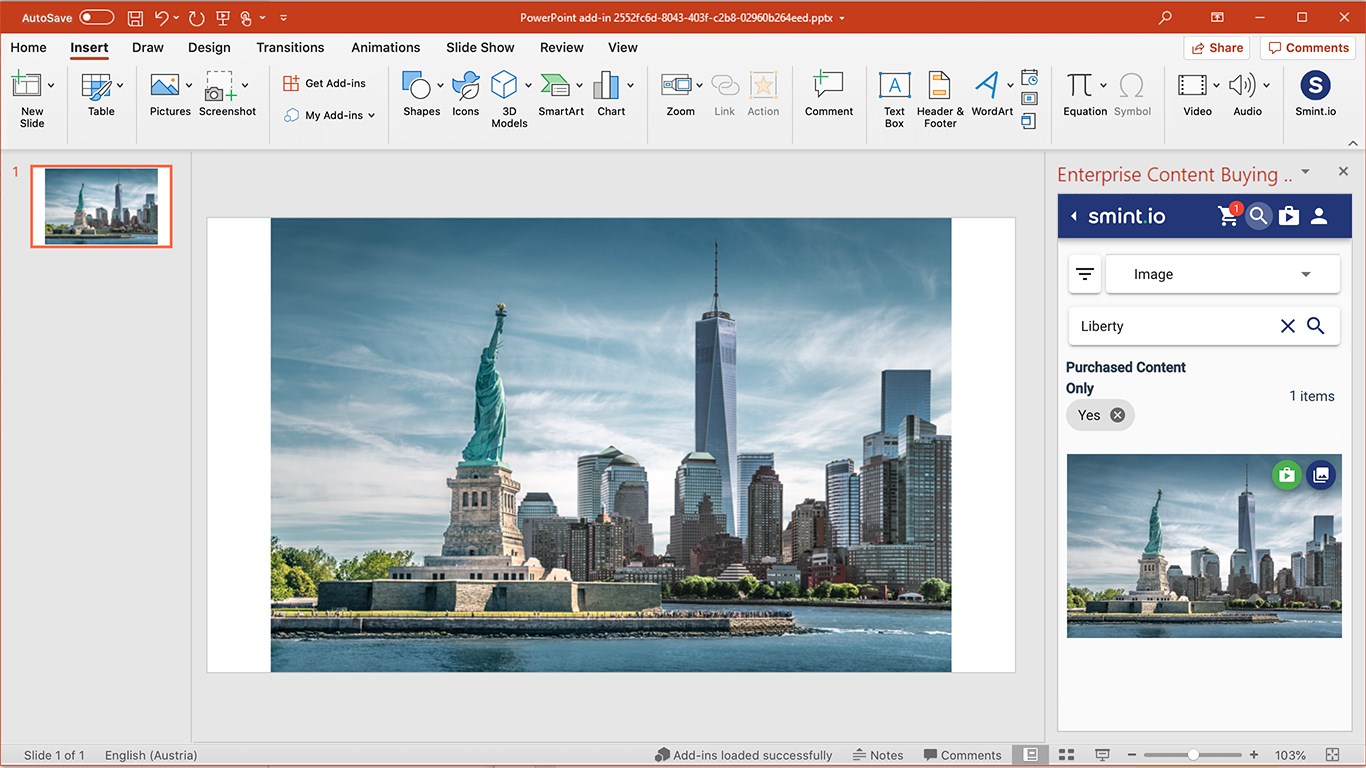1366x768 pixels.
Task: Undo the last action
Action: point(162,18)
